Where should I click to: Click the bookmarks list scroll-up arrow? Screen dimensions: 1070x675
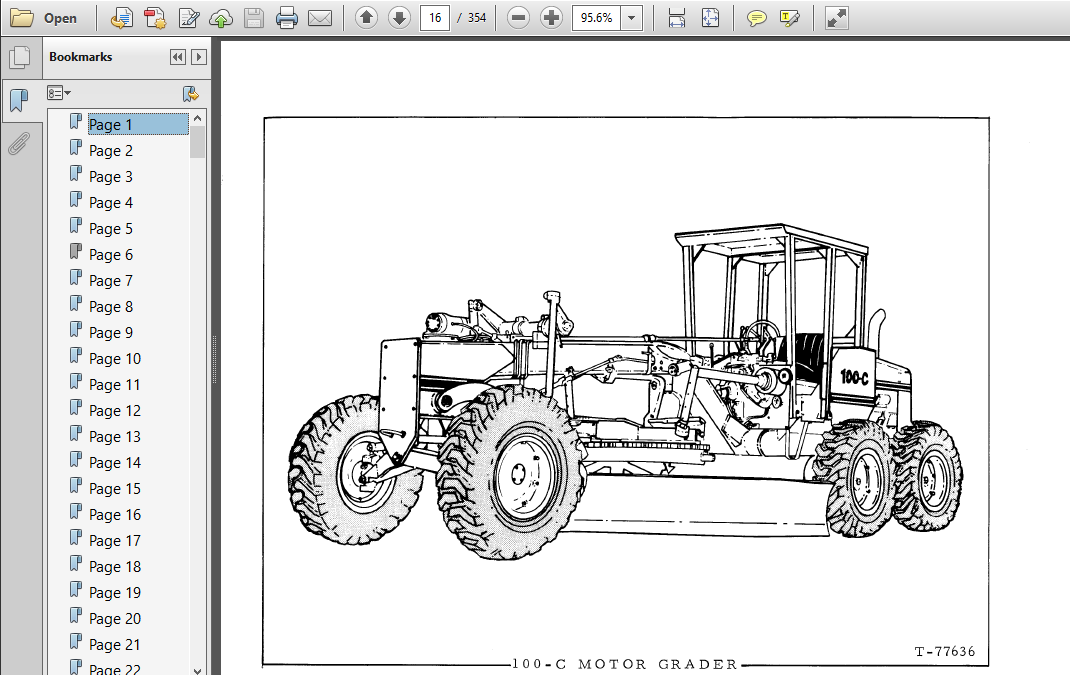point(197,117)
